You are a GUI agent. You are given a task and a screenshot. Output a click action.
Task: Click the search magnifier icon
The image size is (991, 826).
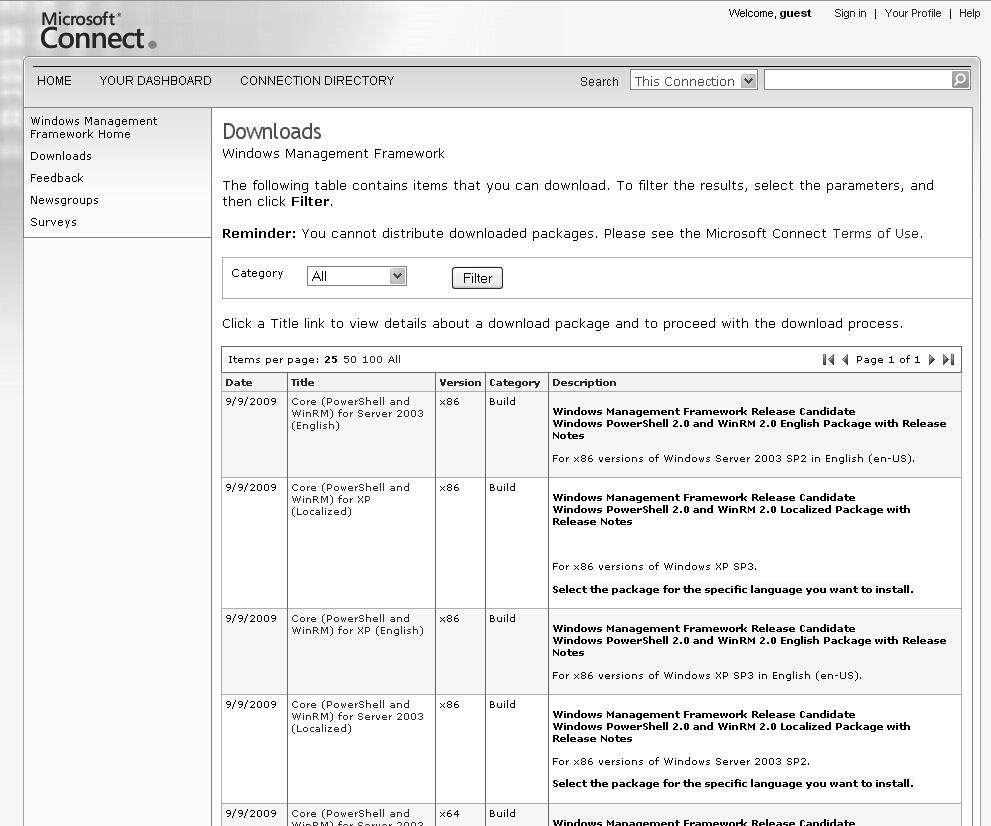[x=960, y=80]
